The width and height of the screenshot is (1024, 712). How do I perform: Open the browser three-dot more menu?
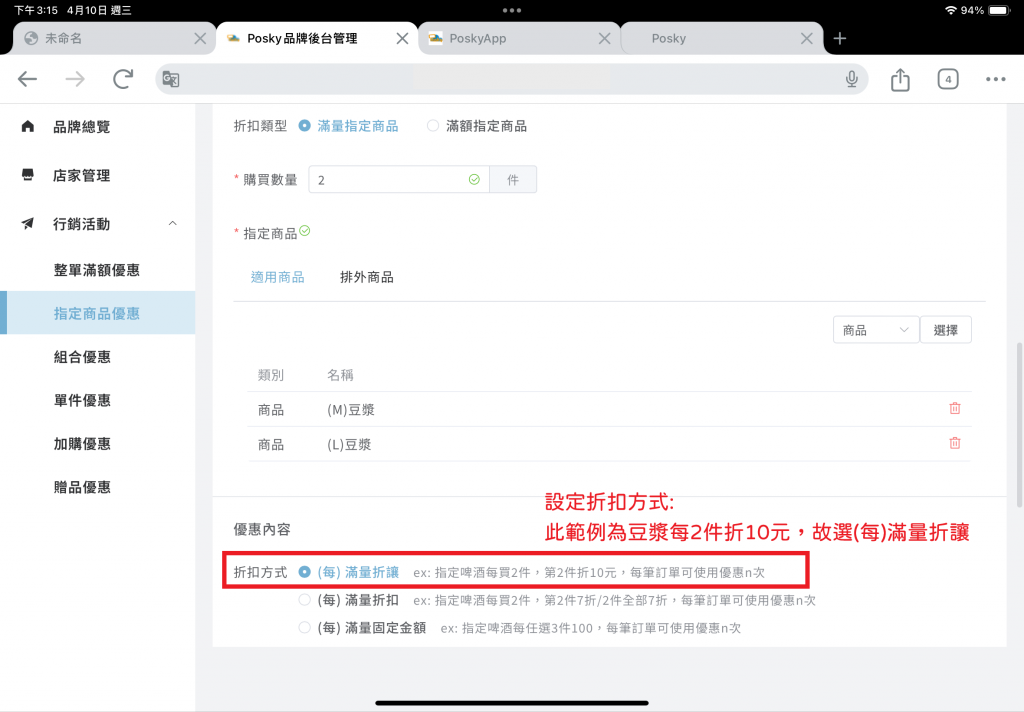[995, 79]
